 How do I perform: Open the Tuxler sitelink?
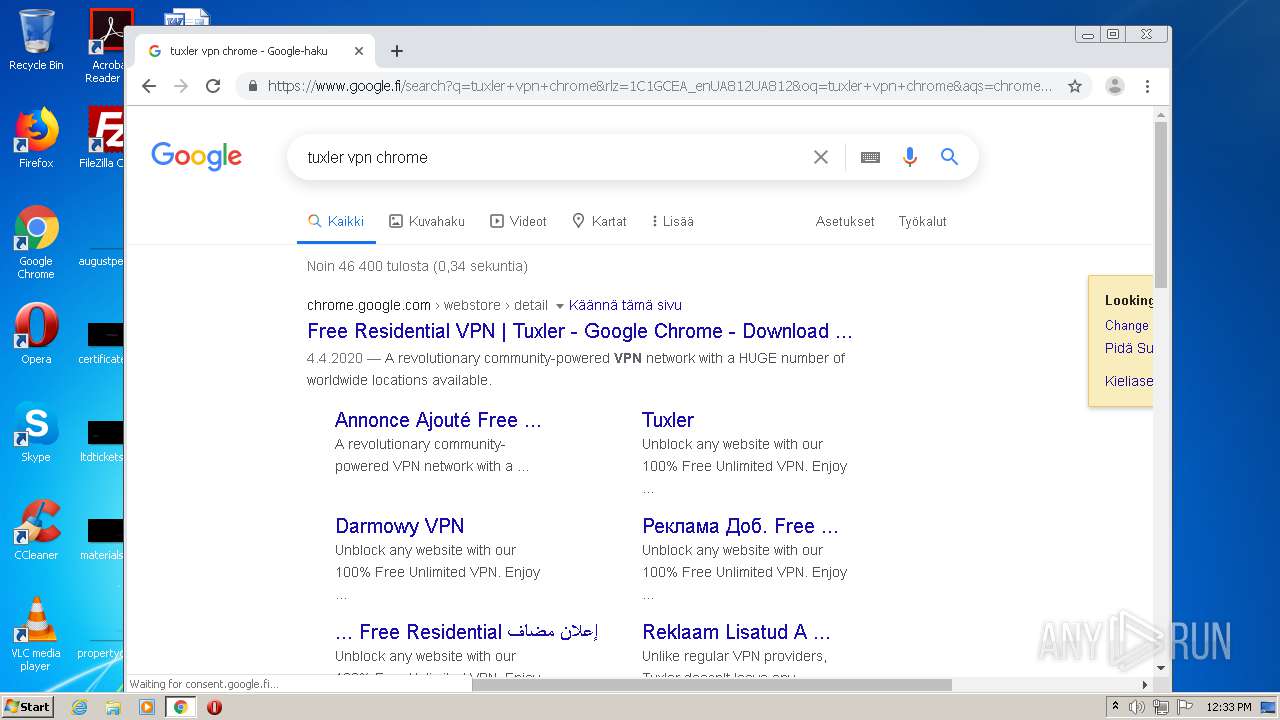click(668, 420)
